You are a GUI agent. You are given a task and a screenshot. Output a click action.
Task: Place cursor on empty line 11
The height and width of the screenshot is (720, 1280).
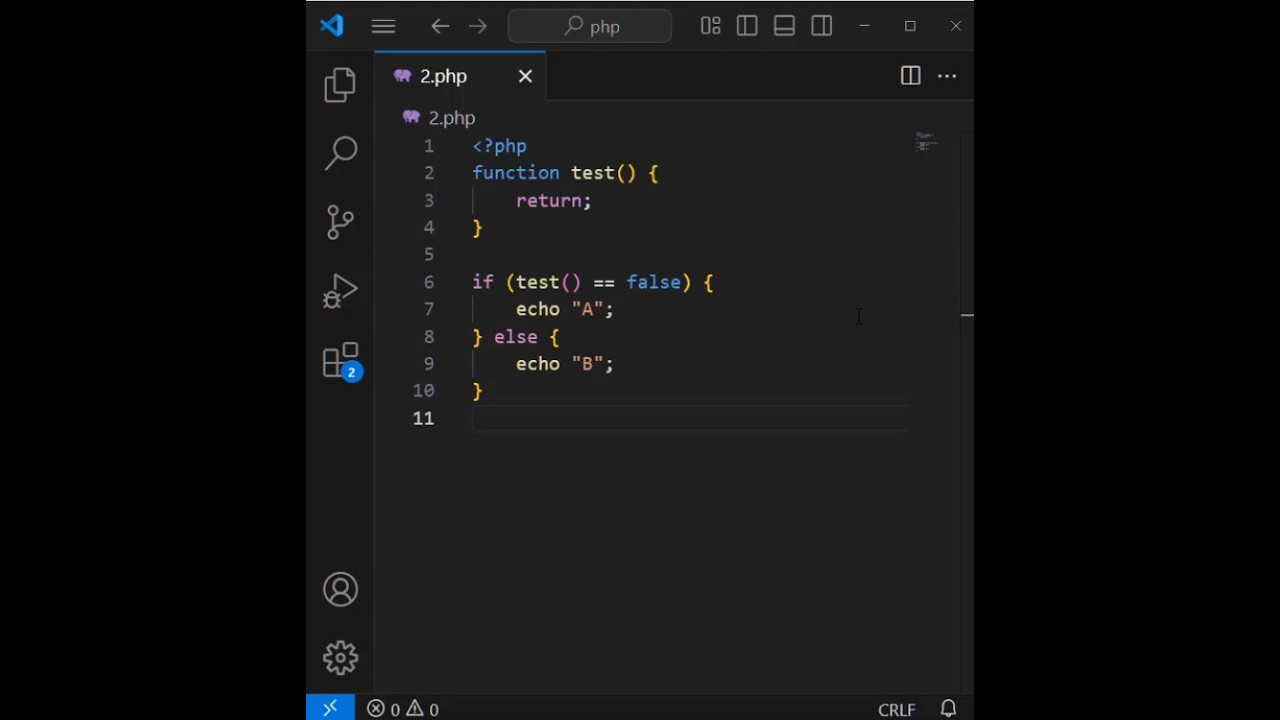[690, 418]
